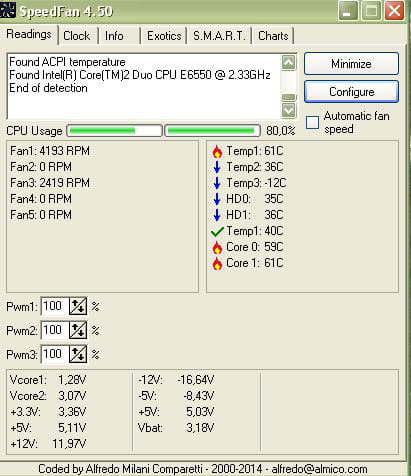Click the second CPU usage bar
This screenshot has height=476, width=411.
(x=212, y=131)
